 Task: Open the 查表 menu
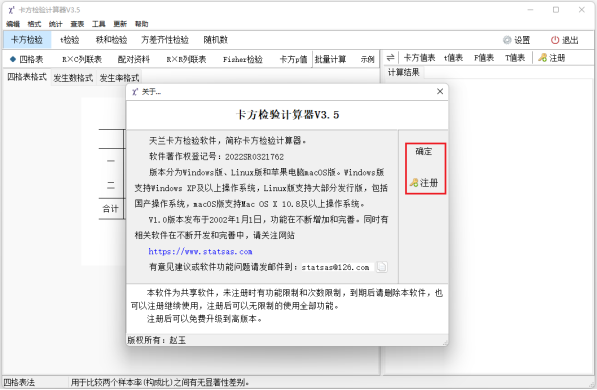(77, 24)
